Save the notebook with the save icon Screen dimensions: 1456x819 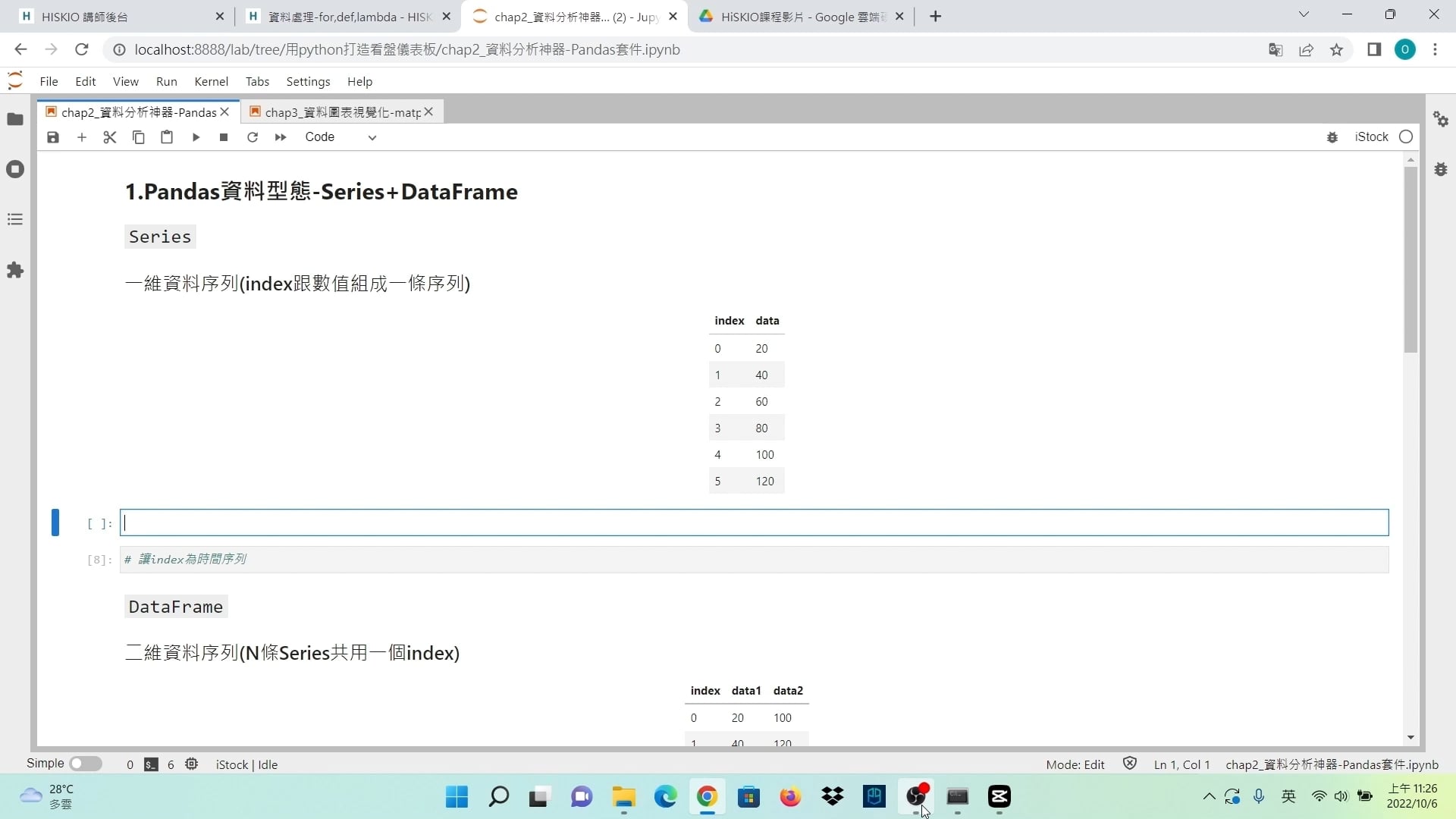click(x=53, y=137)
